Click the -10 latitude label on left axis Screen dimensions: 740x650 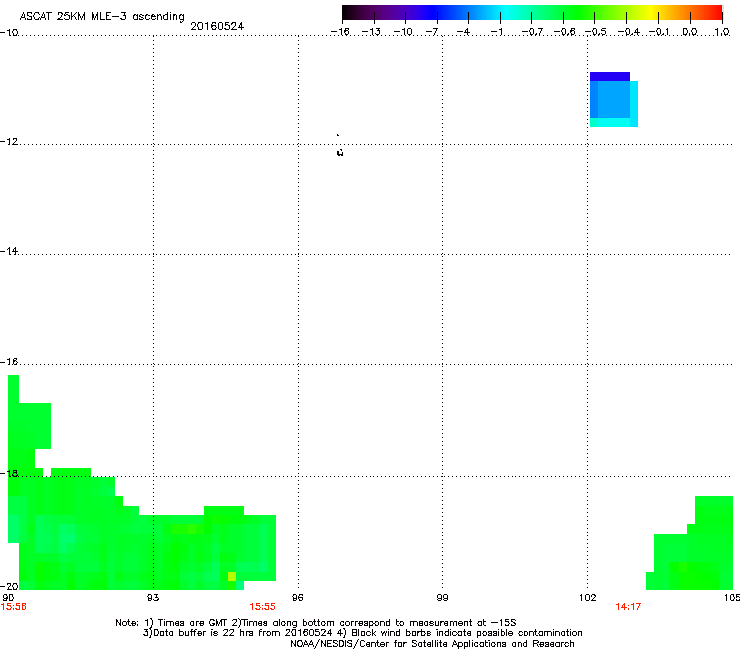tap(9, 32)
